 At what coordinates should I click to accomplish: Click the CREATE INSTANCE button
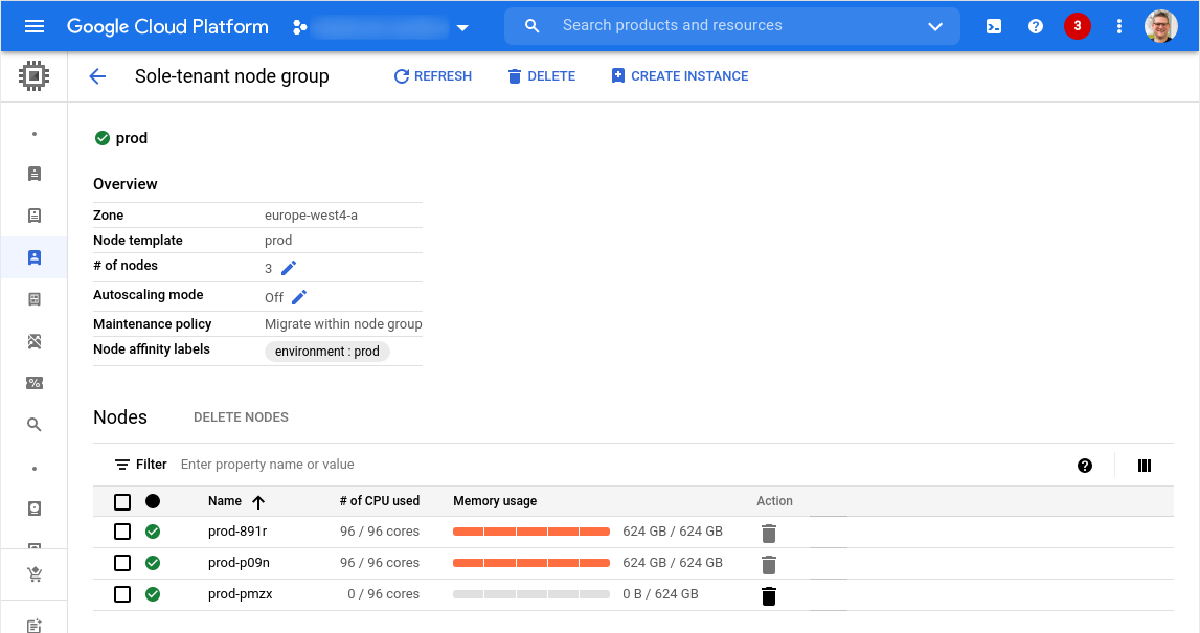tap(679, 76)
